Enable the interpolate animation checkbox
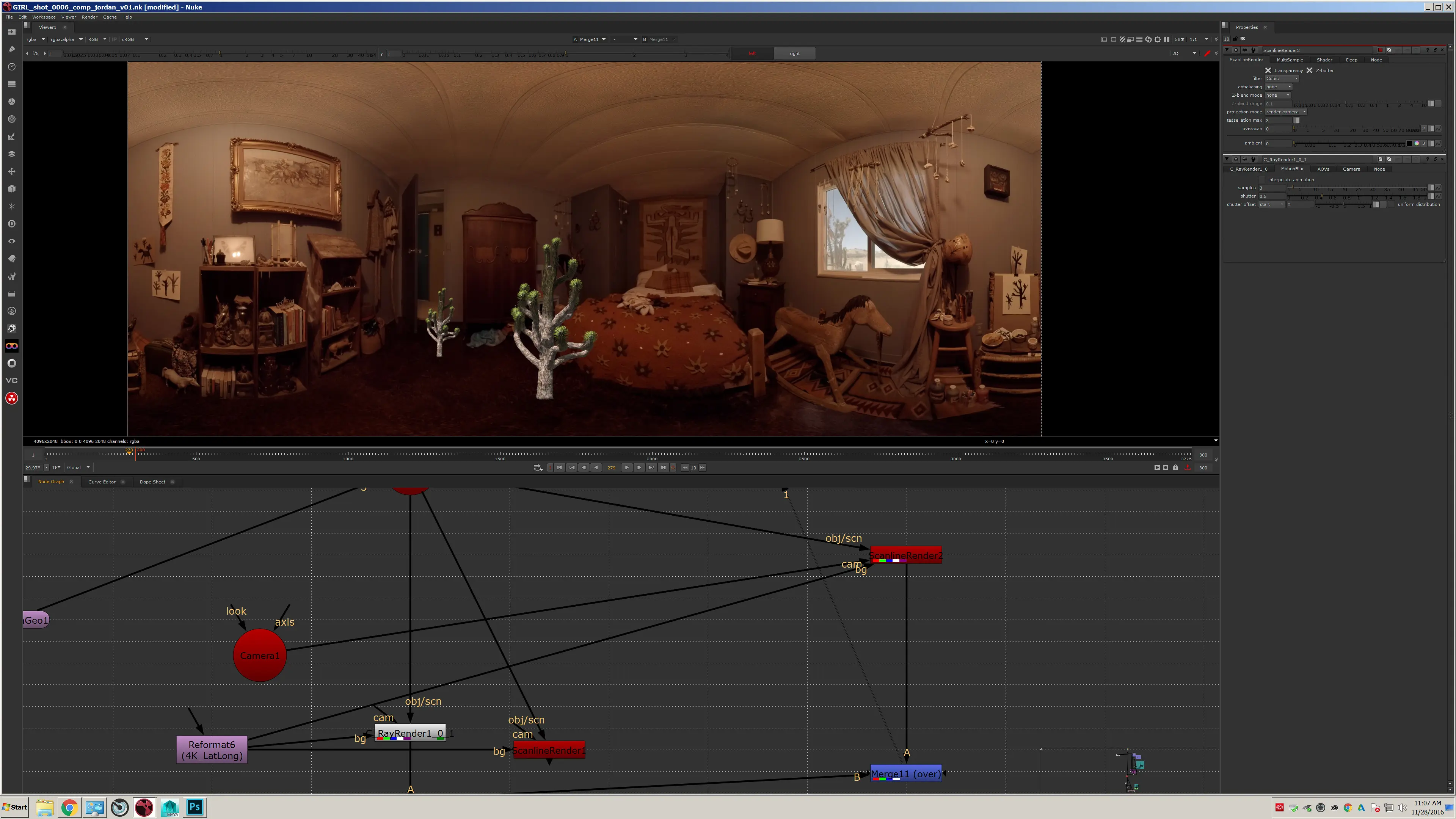 (1261, 180)
